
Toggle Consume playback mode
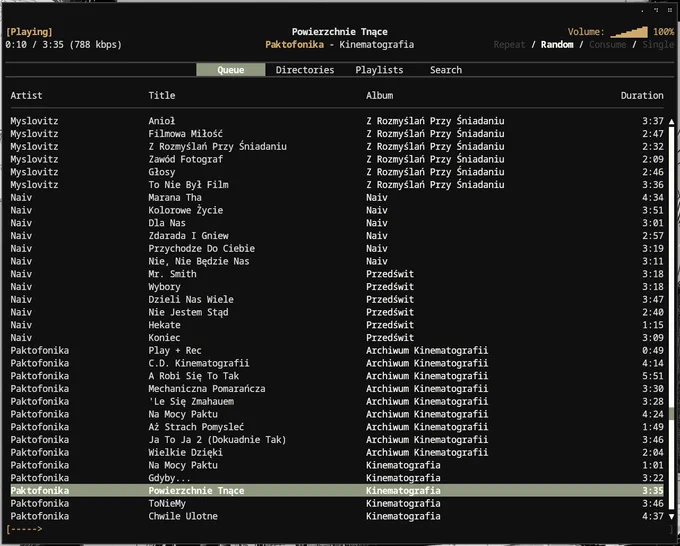coord(608,45)
